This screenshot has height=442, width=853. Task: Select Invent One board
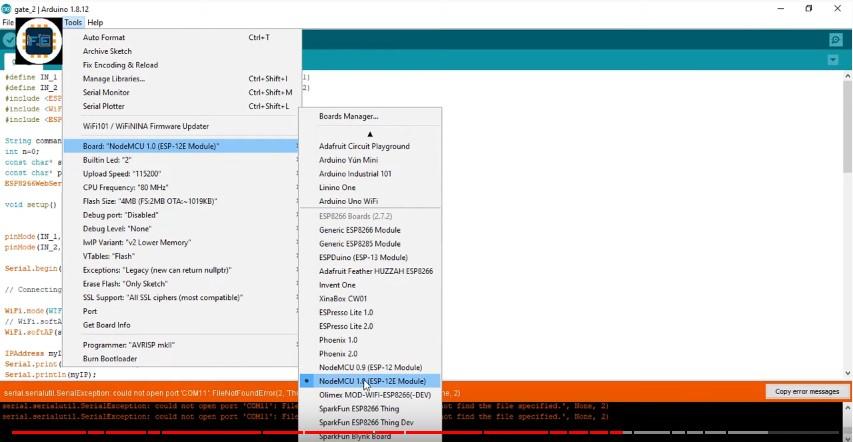pyautogui.click(x=370, y=285)
